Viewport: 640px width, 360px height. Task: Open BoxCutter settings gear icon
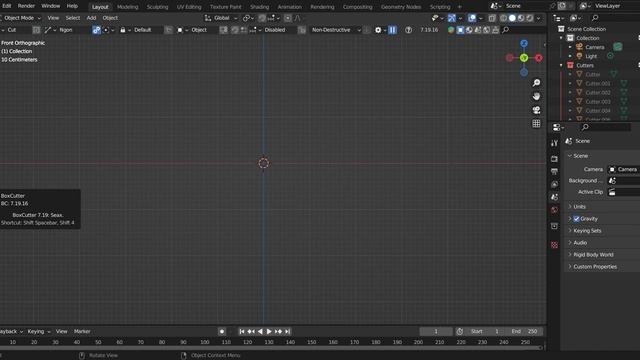click(x=378, y=30)
